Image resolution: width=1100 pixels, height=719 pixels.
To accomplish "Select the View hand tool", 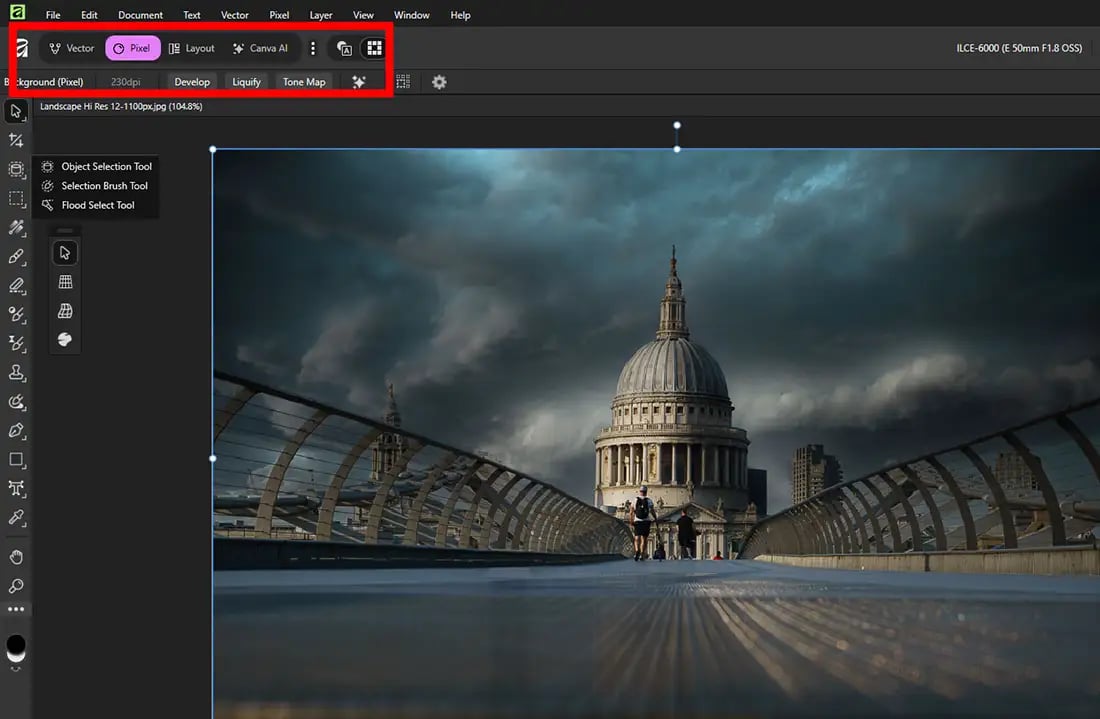I will [16, 557].
